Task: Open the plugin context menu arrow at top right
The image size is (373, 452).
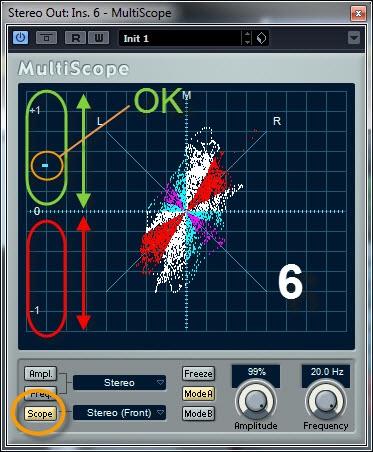Action: [354, 38]
